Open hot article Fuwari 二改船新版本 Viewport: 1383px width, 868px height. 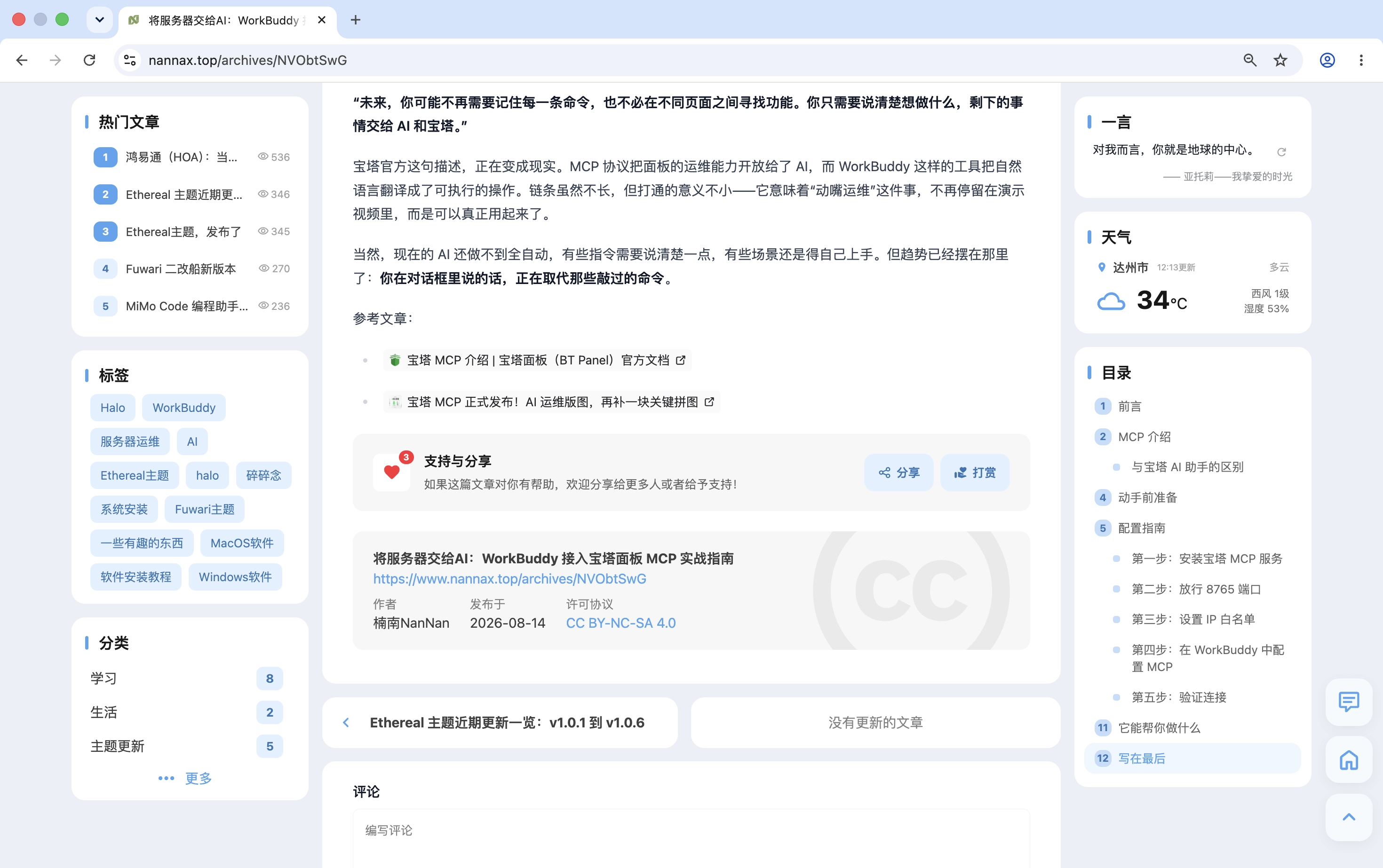191,268
